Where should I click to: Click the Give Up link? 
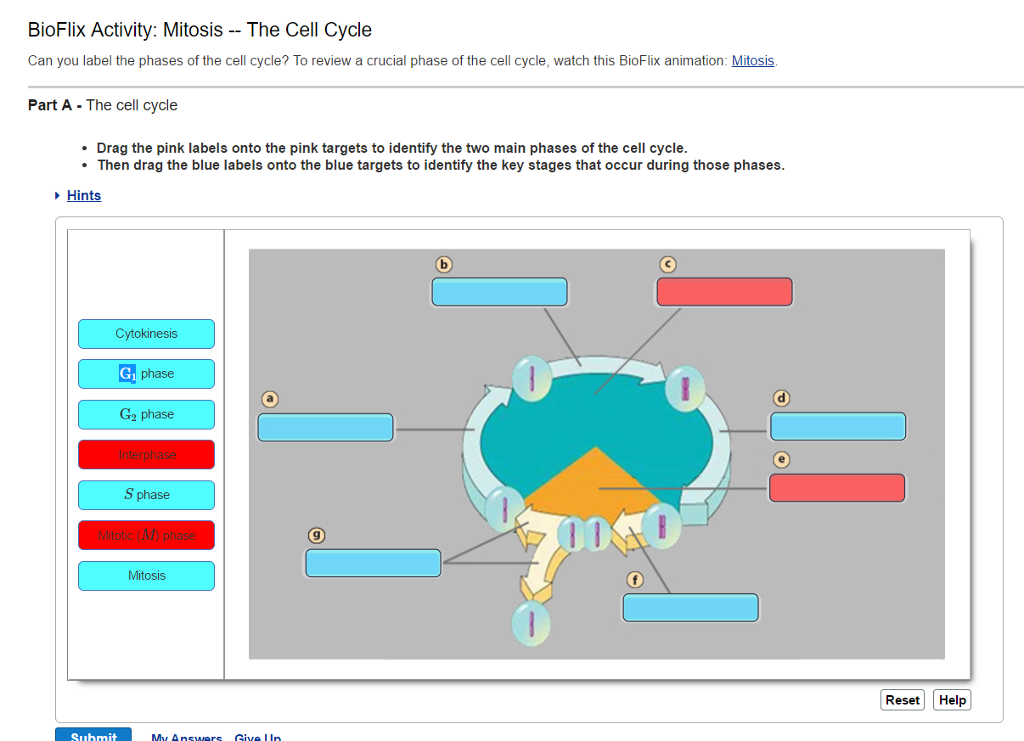(x=257, y=737)
